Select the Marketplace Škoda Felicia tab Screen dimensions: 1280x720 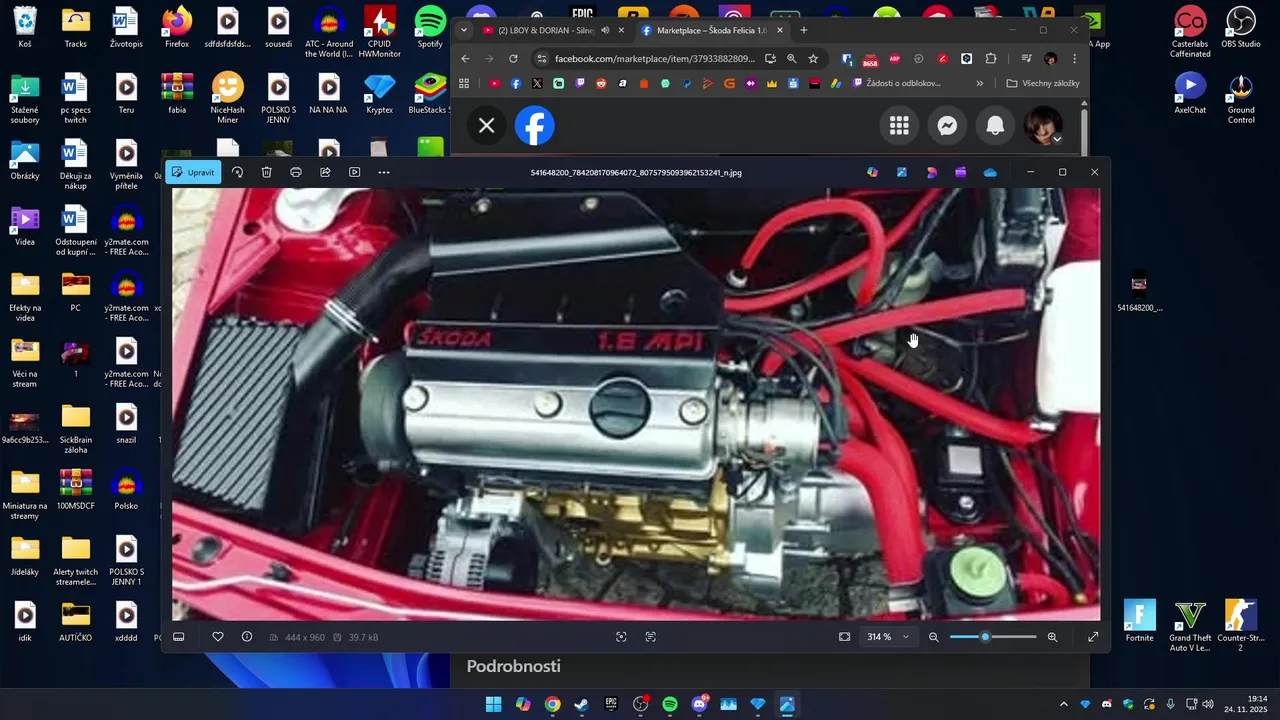pos(711,30)
